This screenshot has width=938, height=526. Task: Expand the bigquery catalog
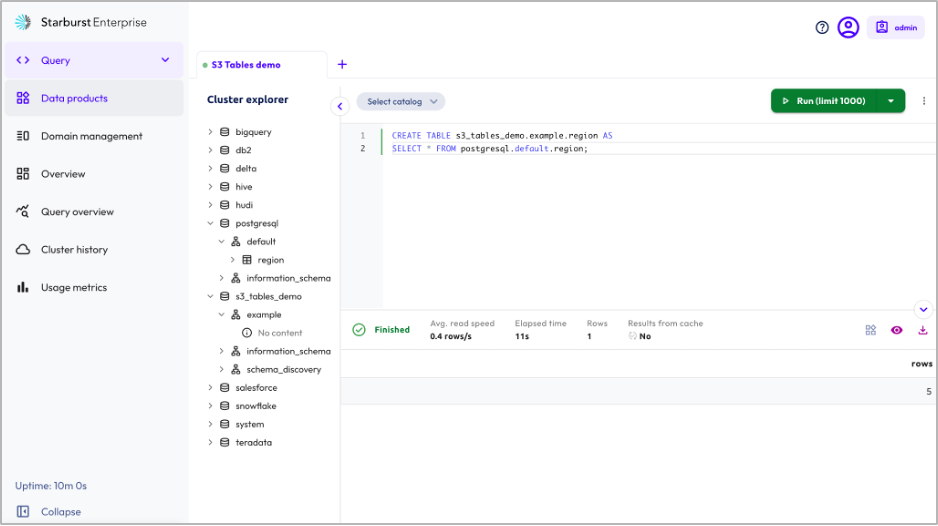point(210,132)
